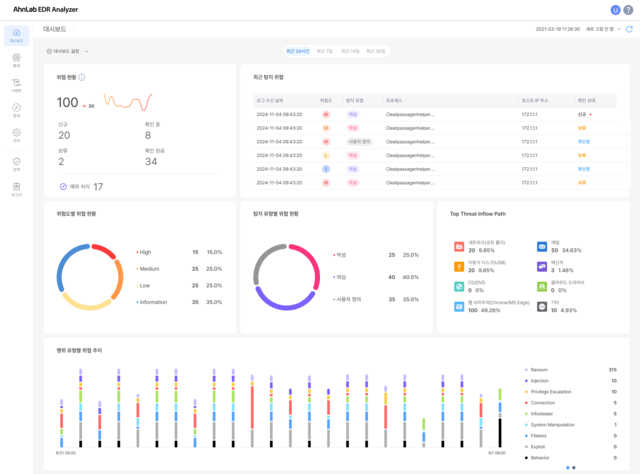640x474 pixels.
Task: Open first detection row's Cleatpassagenhelper process
Action: [410, 114]
